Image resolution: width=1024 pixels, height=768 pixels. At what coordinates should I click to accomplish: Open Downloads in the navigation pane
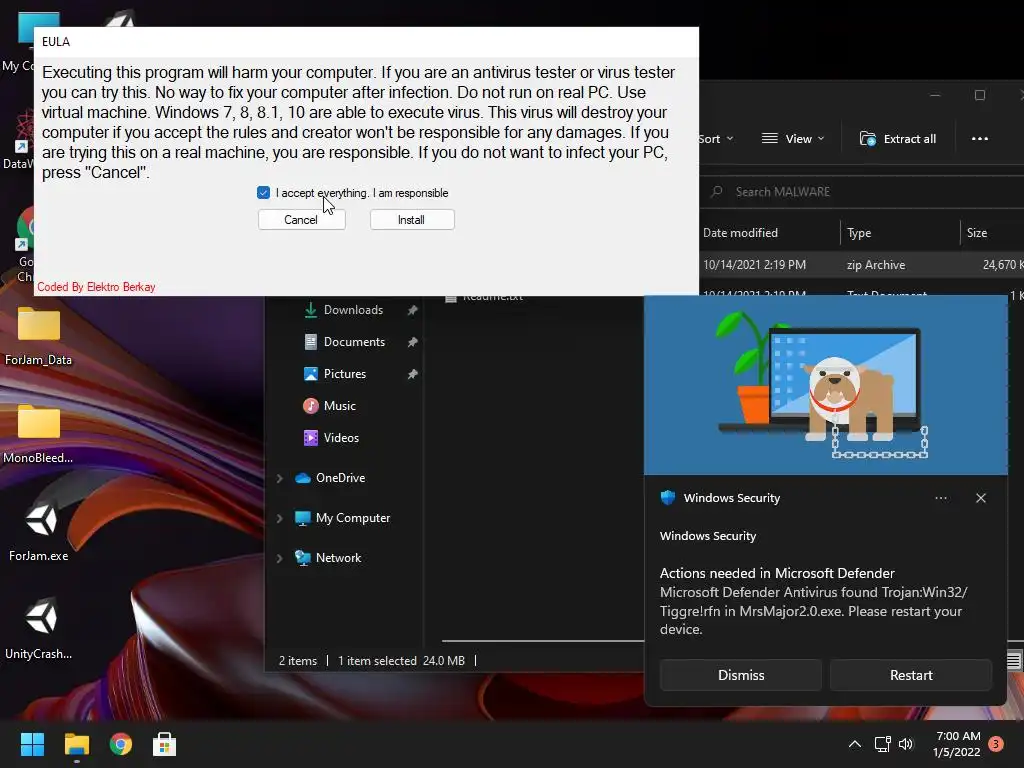click(x=353, y=310)
